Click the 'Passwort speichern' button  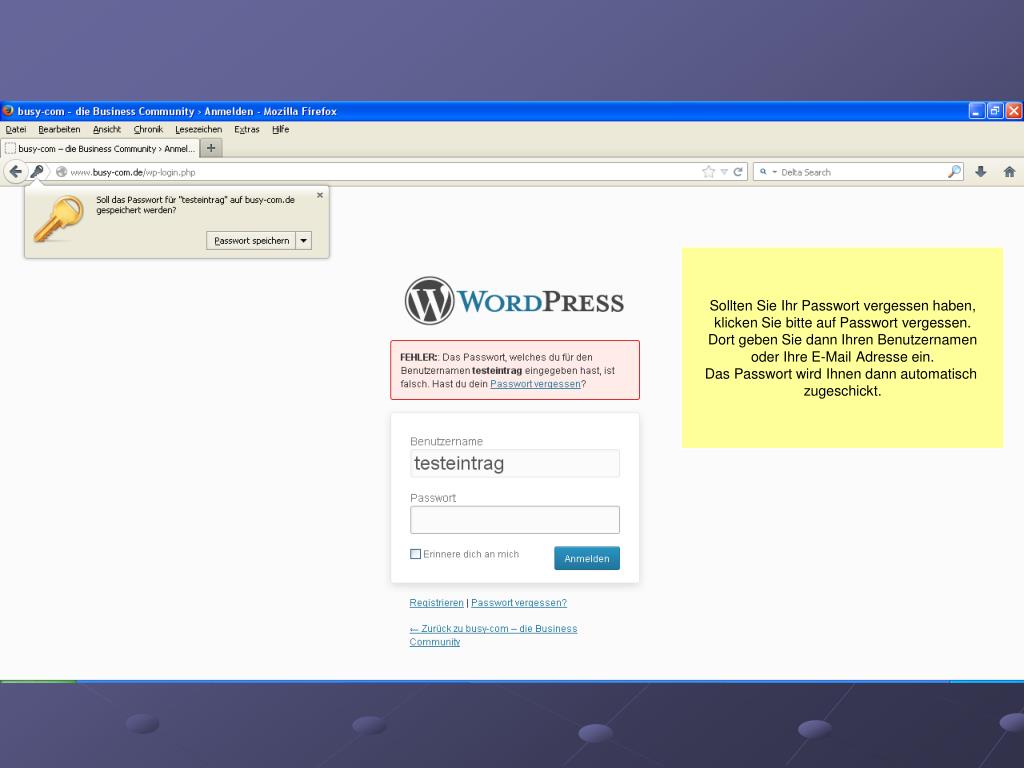pos(251,241)
